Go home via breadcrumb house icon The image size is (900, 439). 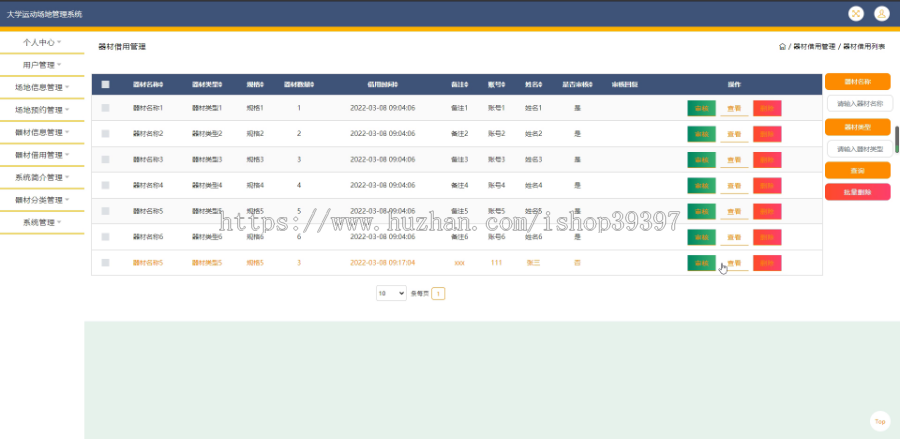[782, 46]
